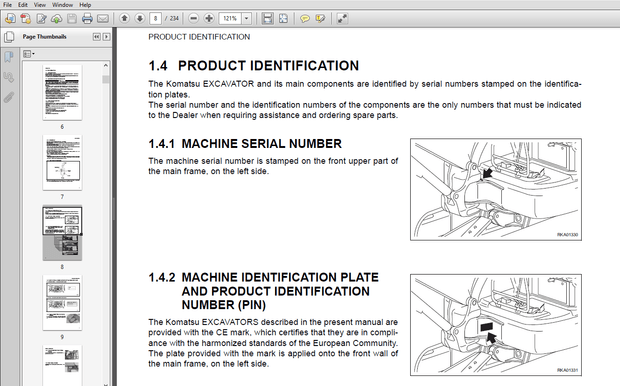The width and height of the screenshot is (620, 386).
Task: Open the zoom level dropdown arrow
Action: click(x=246, y=18)
